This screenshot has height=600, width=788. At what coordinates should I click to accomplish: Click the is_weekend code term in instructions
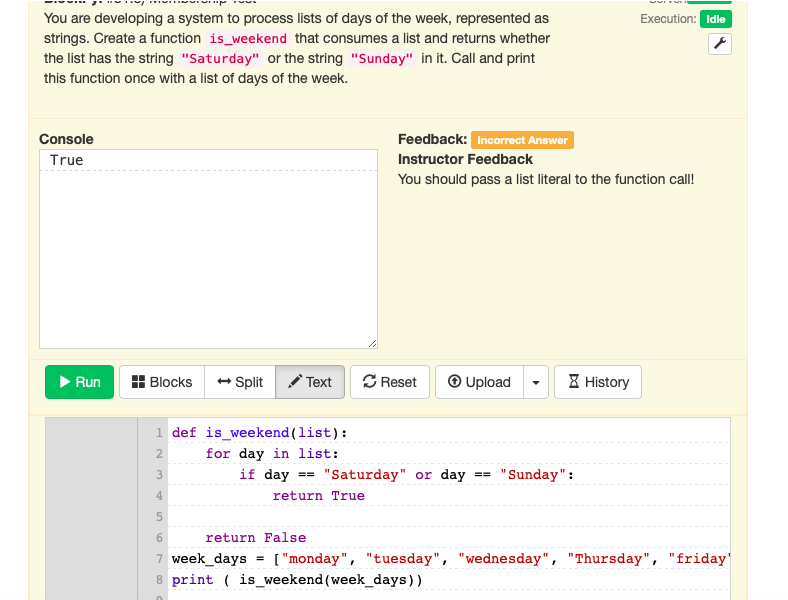coord(248,39)
